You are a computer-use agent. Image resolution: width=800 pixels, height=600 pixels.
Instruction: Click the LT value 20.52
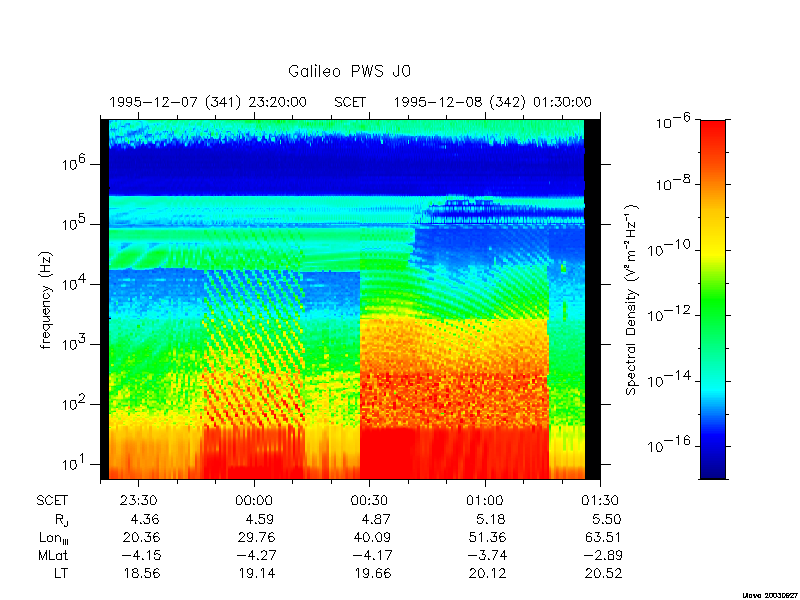point(603,573)
